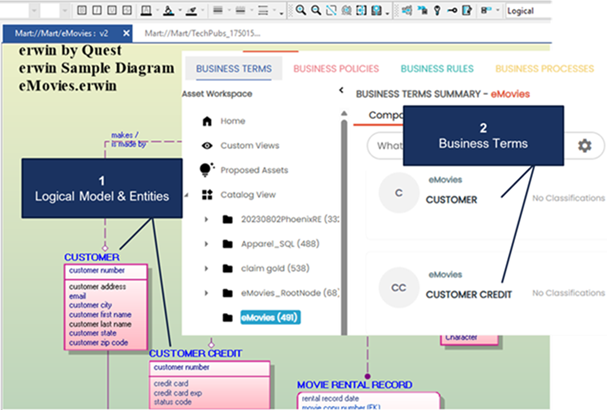607x410 pixels.
Task: Open the CUSTOMER business term
Action: [451, 200]
